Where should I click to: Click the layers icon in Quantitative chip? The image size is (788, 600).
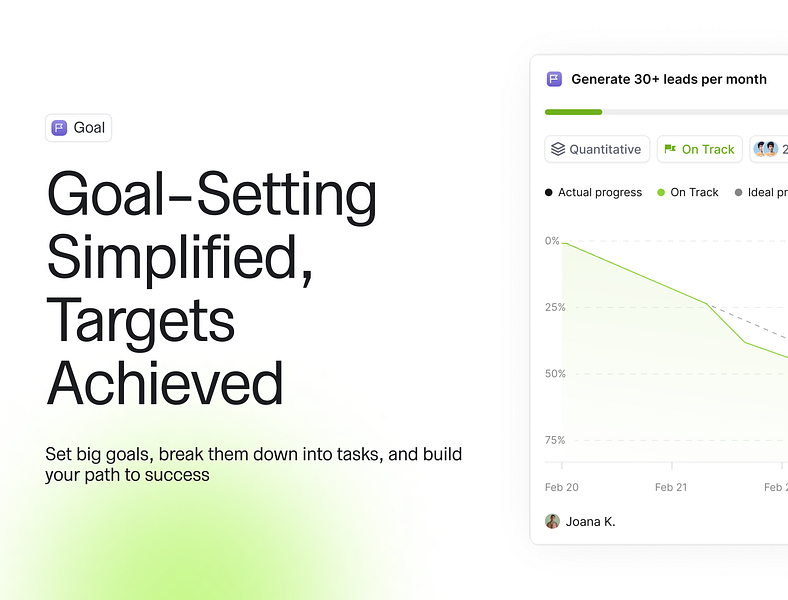coord(558,149)
